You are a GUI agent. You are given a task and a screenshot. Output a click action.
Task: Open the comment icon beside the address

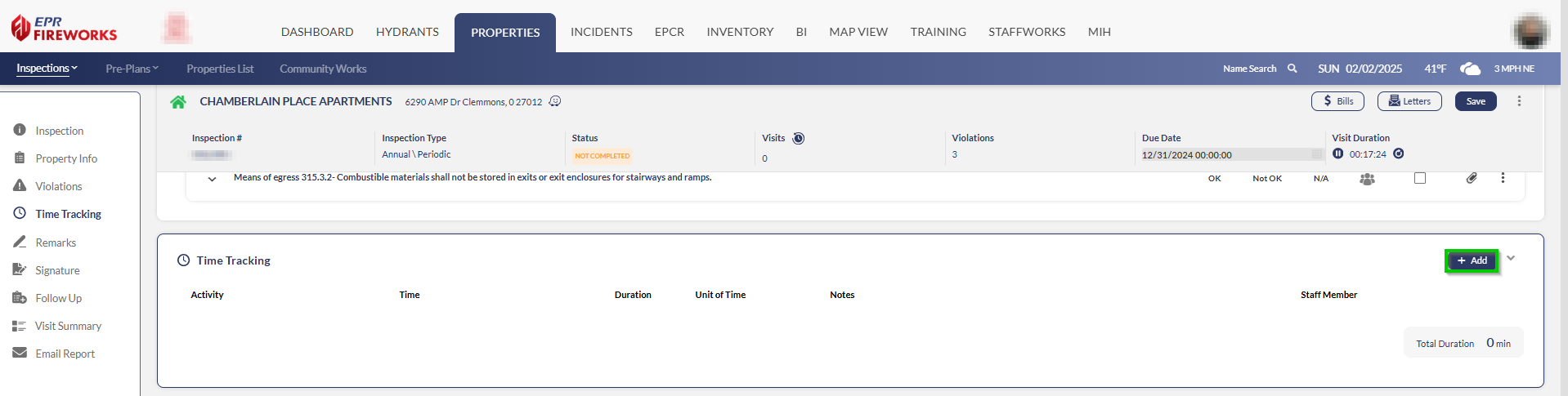pos(555,101)
